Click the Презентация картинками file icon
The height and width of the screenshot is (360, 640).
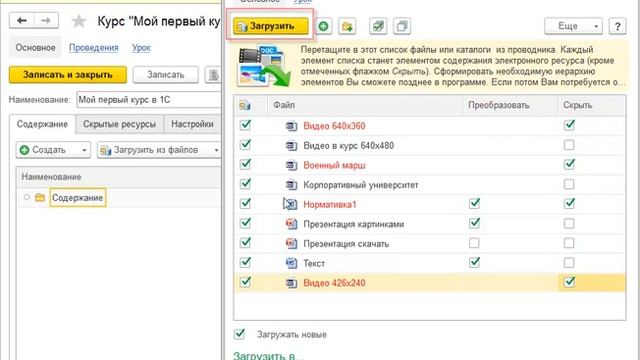[291, 224]
